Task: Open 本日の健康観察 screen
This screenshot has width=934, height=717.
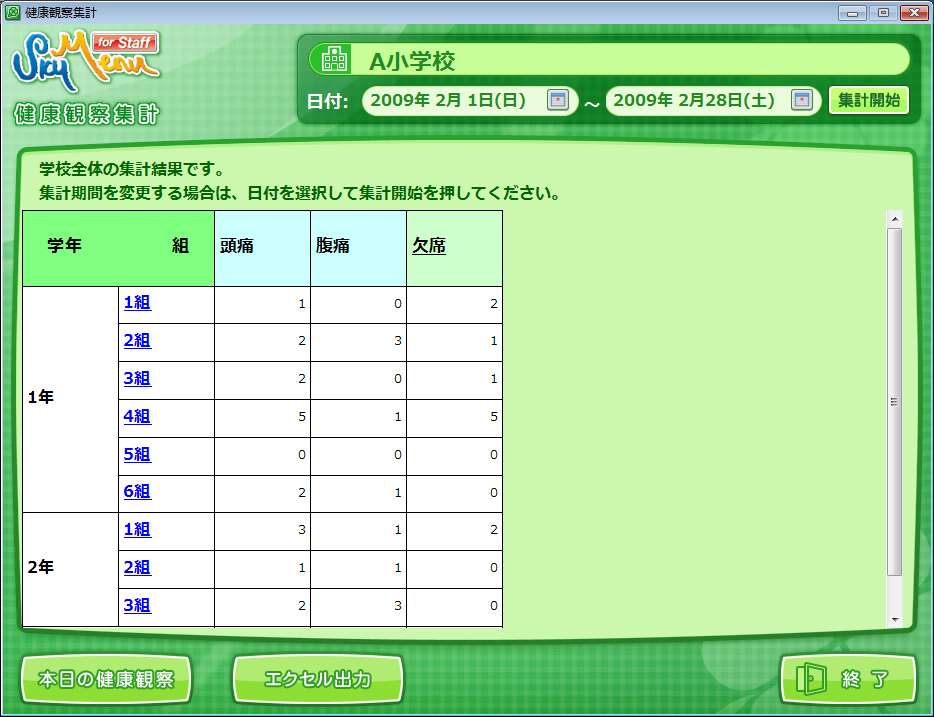Action: tap(106, 679)
